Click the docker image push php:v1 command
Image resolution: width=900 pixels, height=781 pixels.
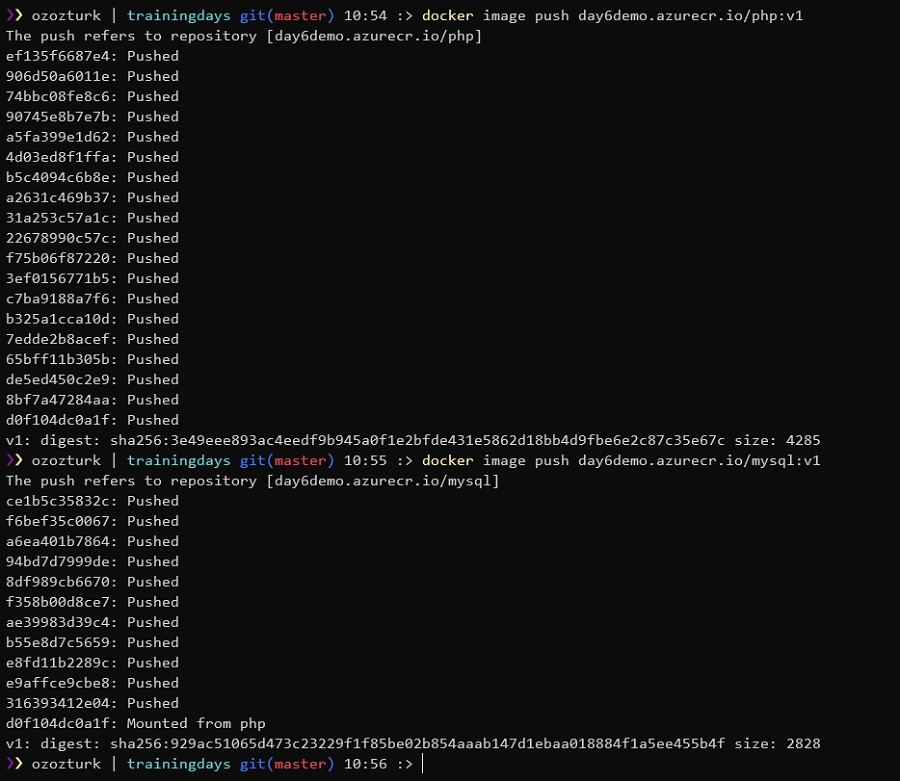(612, 16)
